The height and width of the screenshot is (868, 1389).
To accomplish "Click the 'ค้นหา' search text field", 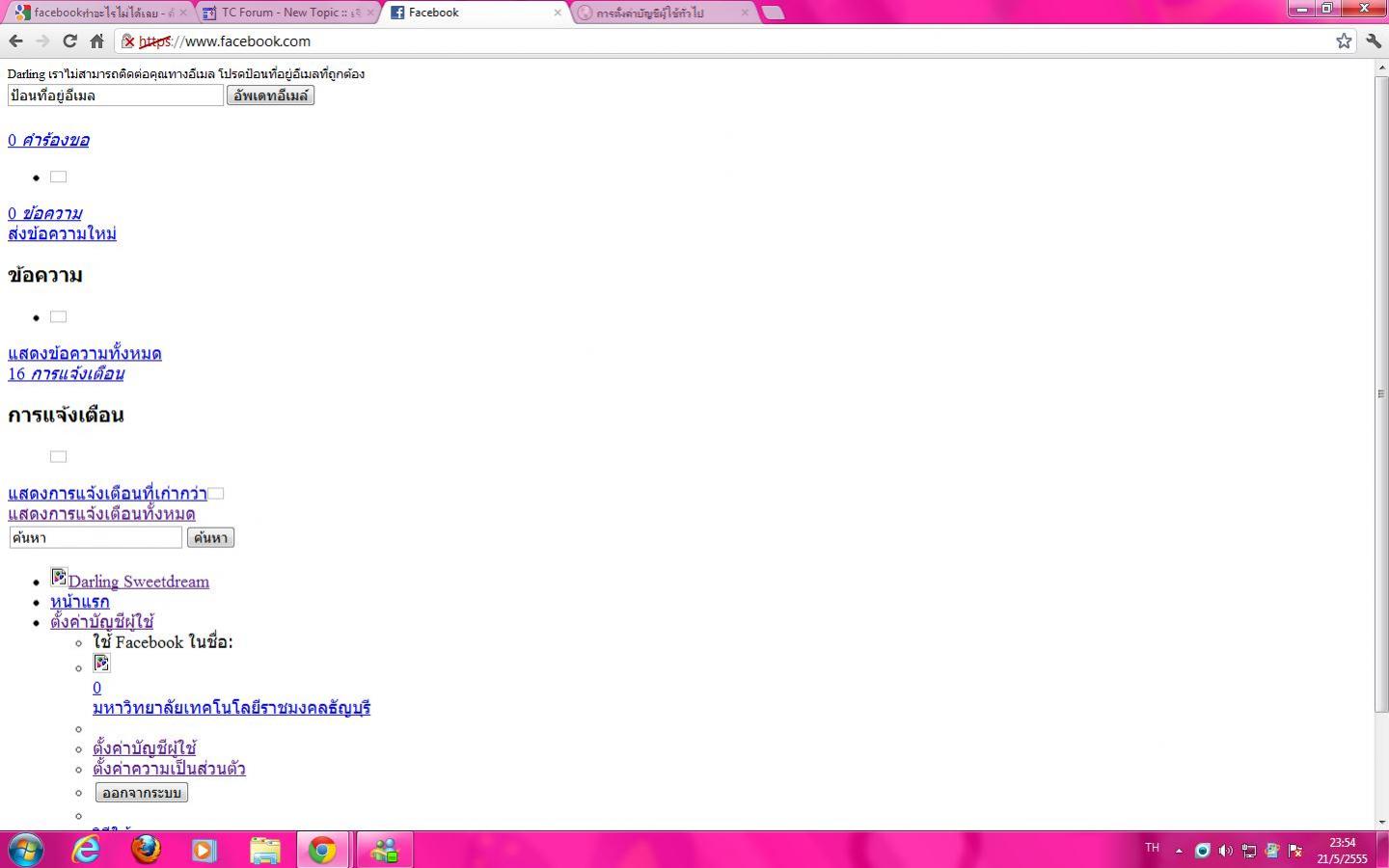I will [95, 537].
